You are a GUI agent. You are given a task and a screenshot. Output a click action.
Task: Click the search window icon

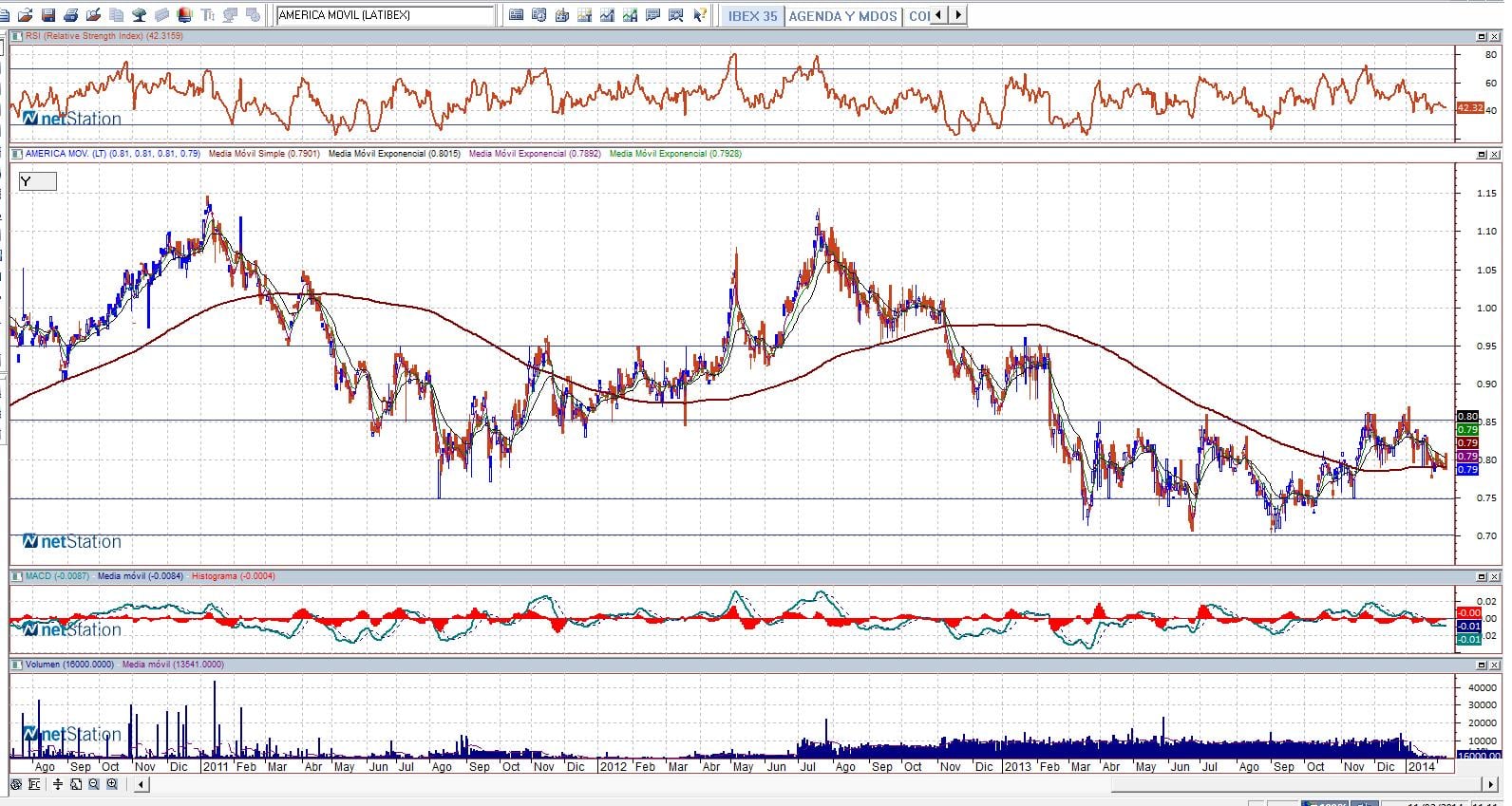(676, 15)
